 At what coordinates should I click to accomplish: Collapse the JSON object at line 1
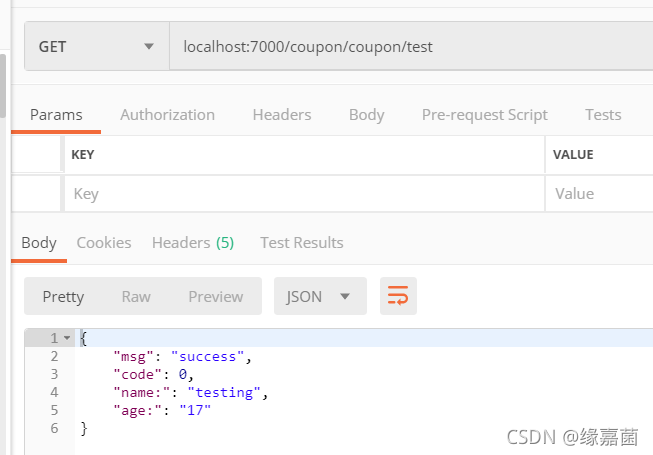point(67,338)
